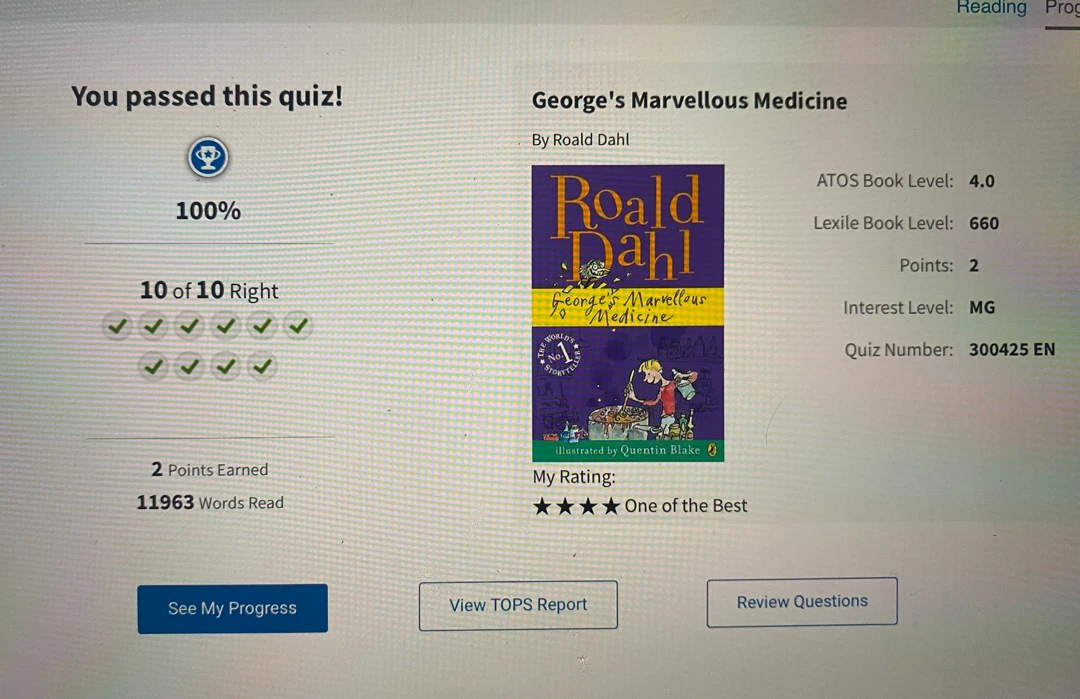
Task: Open the View TOPS Report button
Action: coord(518,605)
